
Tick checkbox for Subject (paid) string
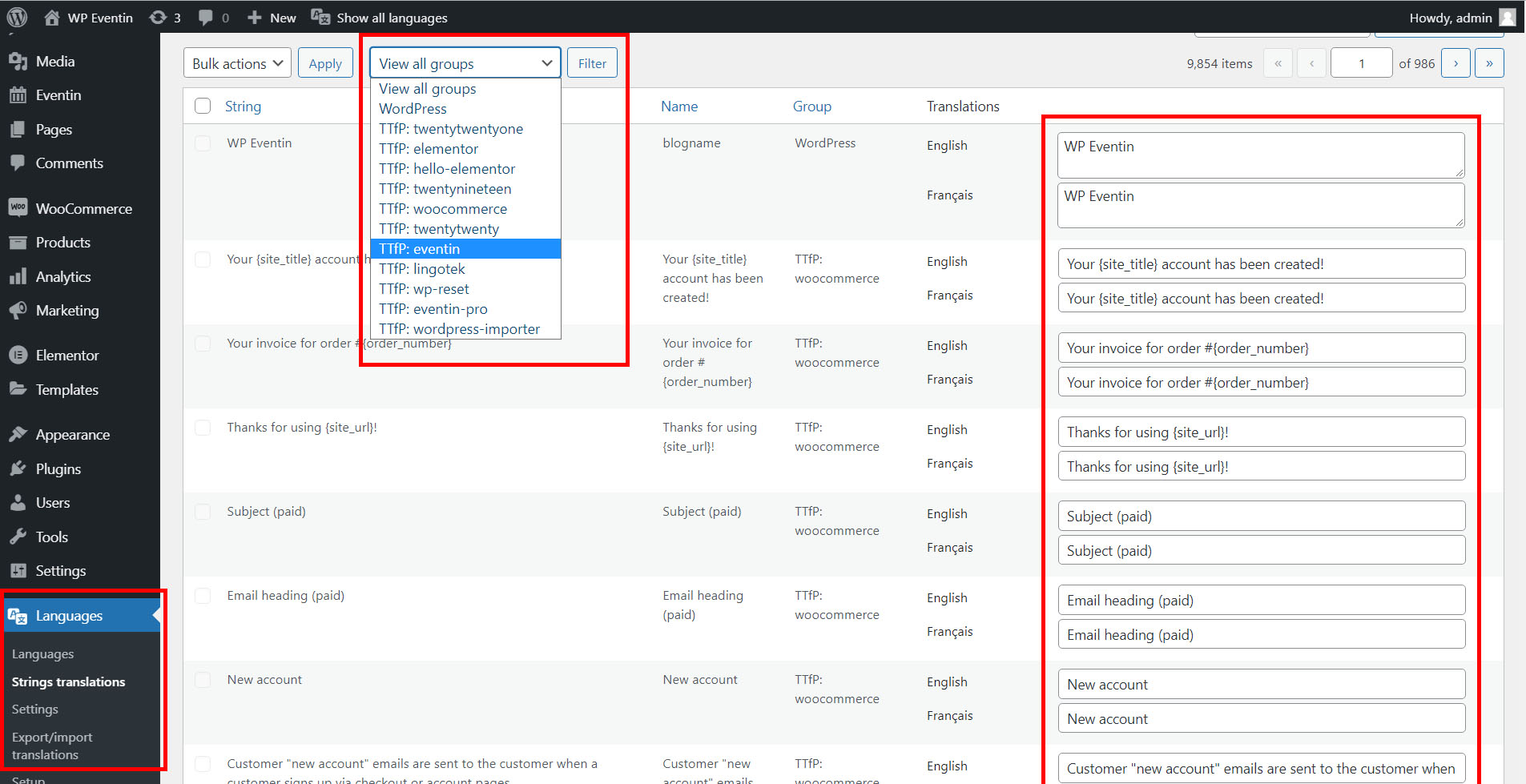click(x=203, y=512)
